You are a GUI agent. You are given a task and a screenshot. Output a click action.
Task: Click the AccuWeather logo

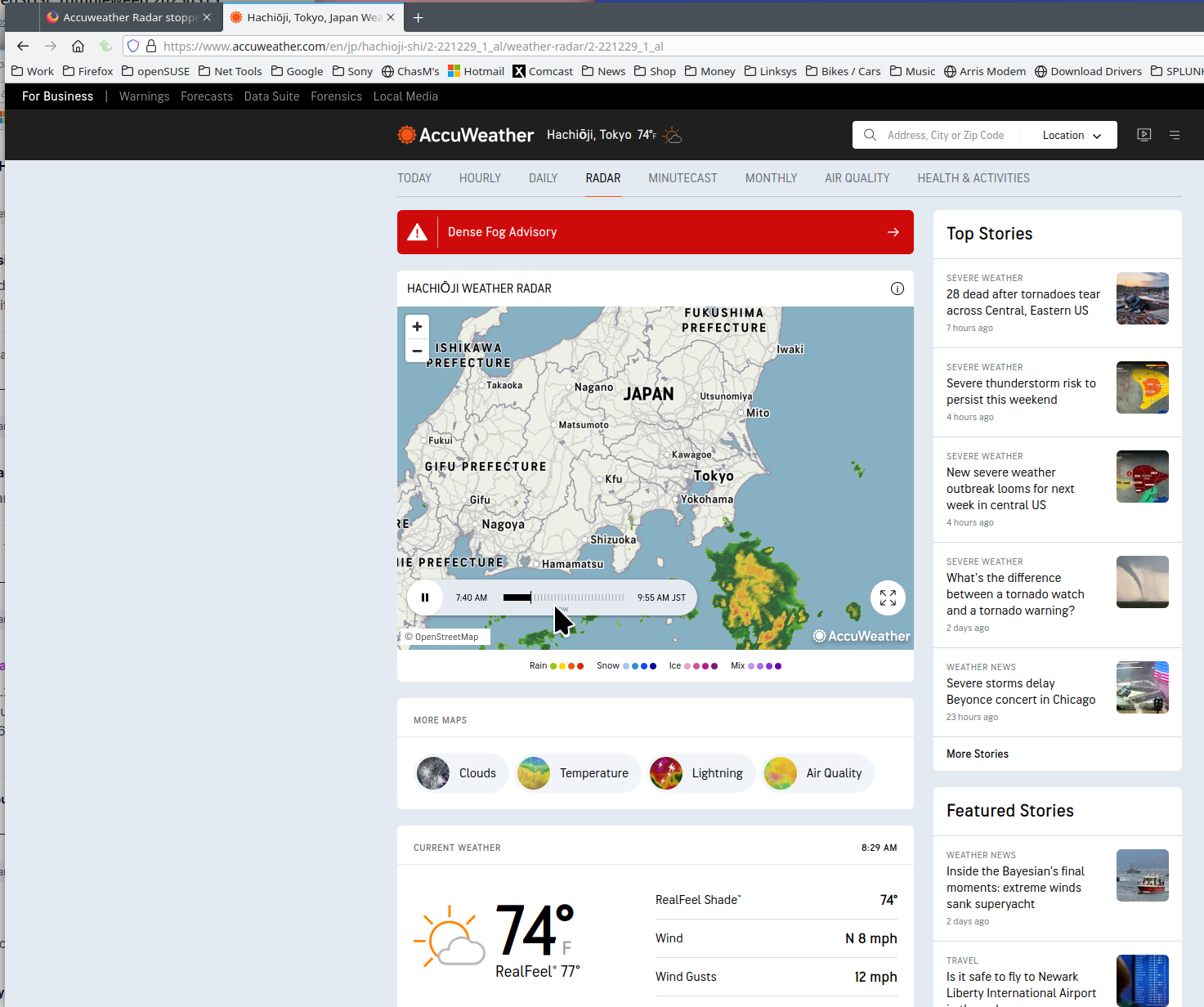pos(465,135)
